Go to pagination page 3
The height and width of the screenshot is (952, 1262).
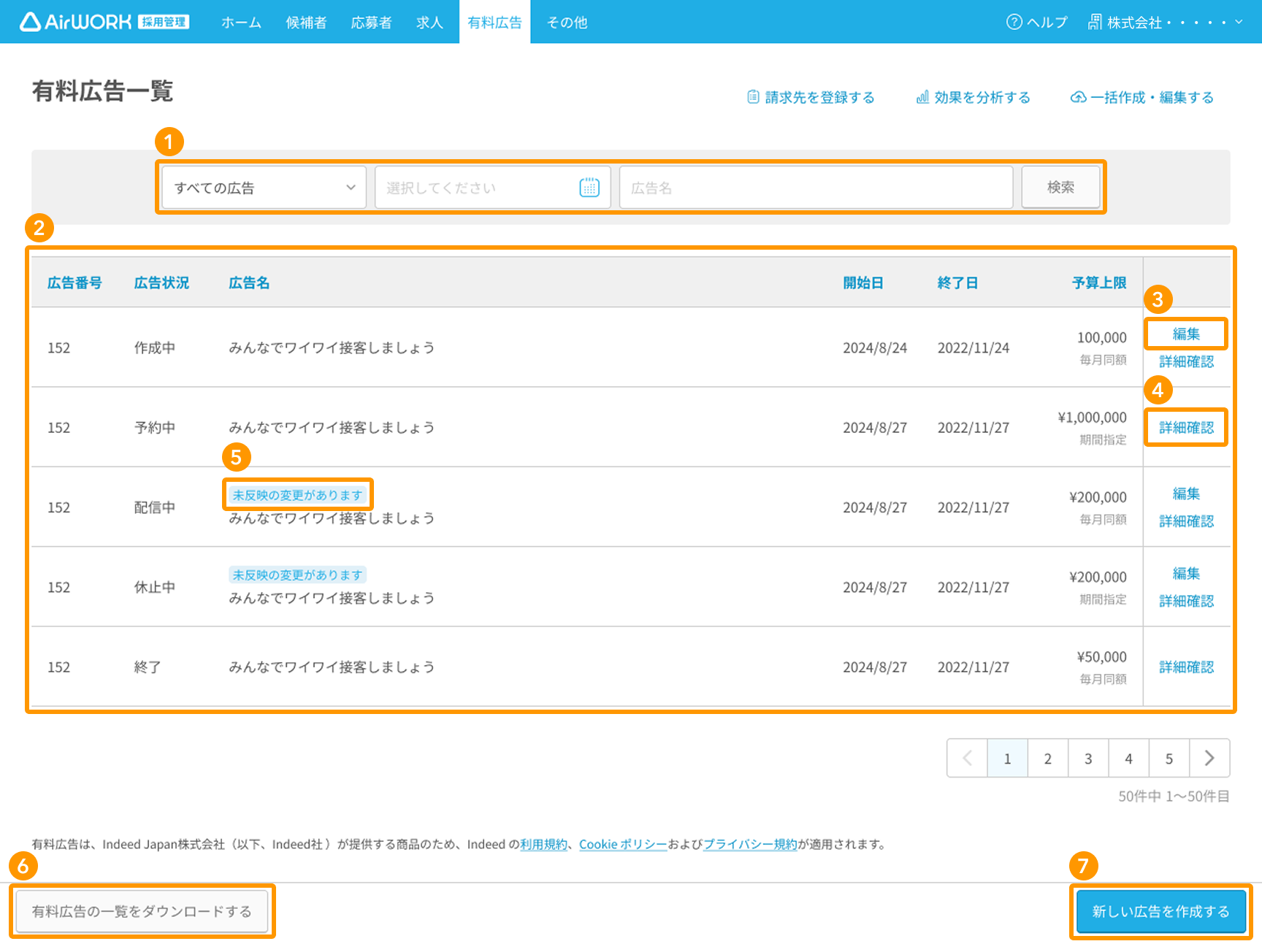tap(1088, 759)
